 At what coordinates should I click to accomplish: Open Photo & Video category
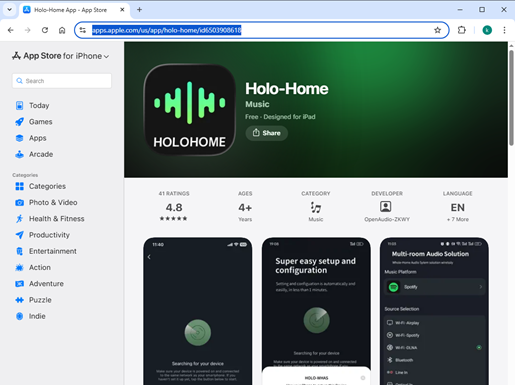click(x=53, y=203)
